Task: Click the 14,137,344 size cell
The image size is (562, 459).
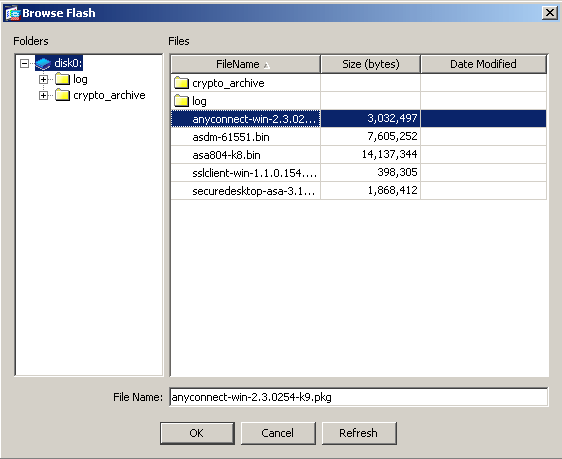Action: tap(371, 154)
